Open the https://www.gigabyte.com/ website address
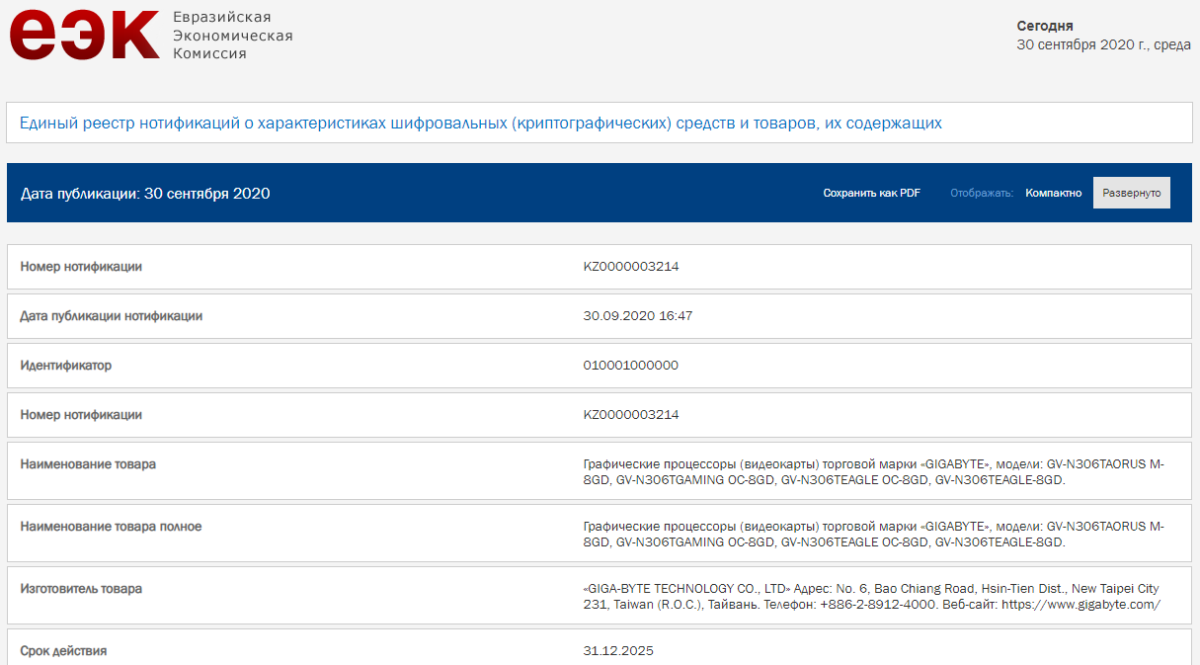This screenshot has width=1200, height=665. 1080,605
